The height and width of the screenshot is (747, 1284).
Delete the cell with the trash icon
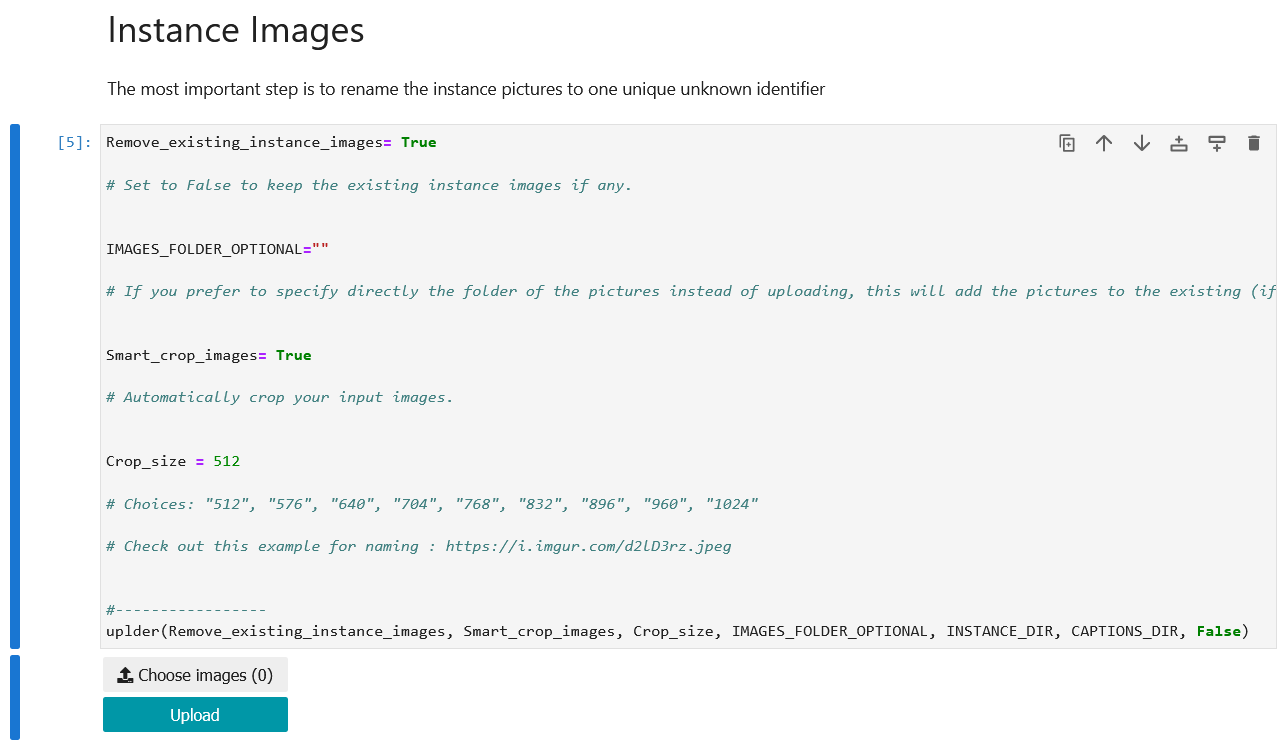(1254, 143)
